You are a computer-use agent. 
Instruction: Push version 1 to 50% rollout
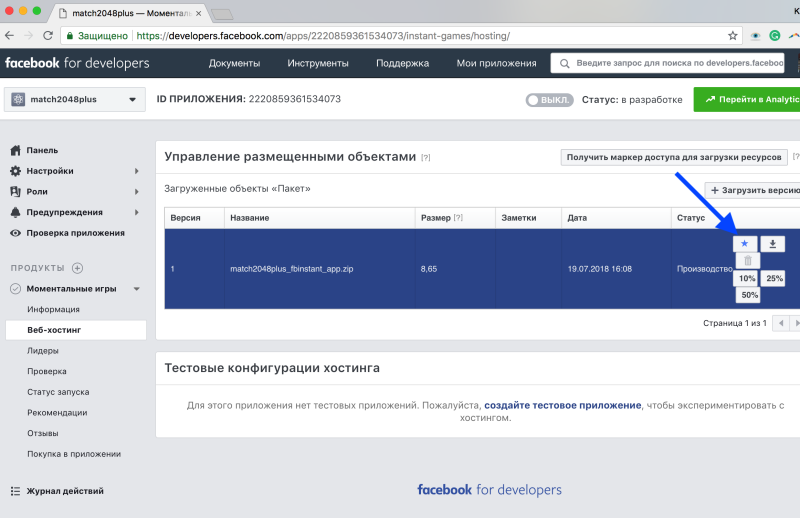749,295
